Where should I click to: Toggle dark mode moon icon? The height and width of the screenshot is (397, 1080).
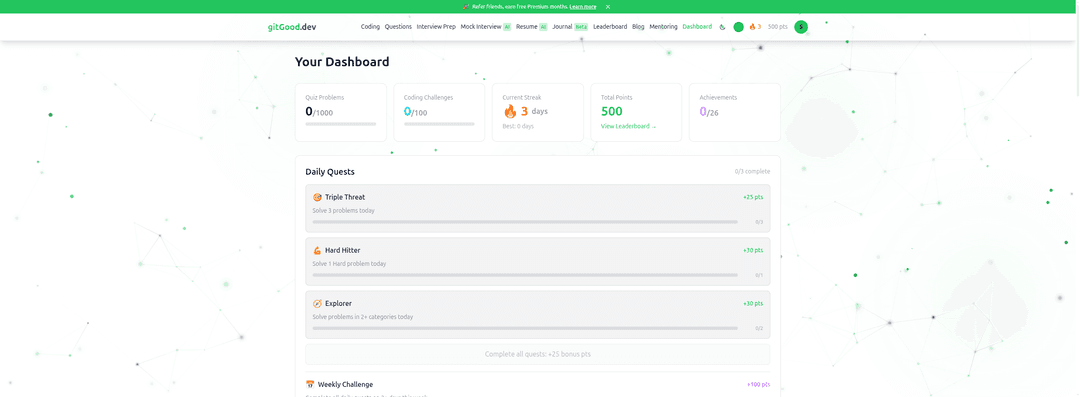(723, 27)
